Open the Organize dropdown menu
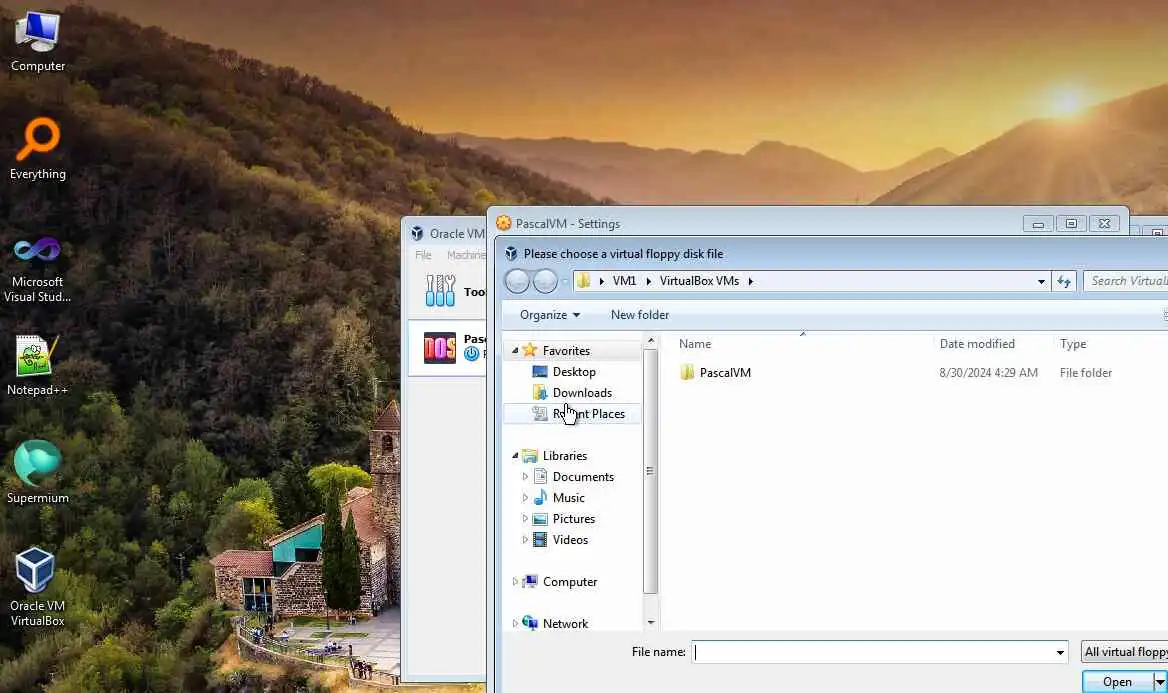1168x693 pixels. (x=550, y=314)
